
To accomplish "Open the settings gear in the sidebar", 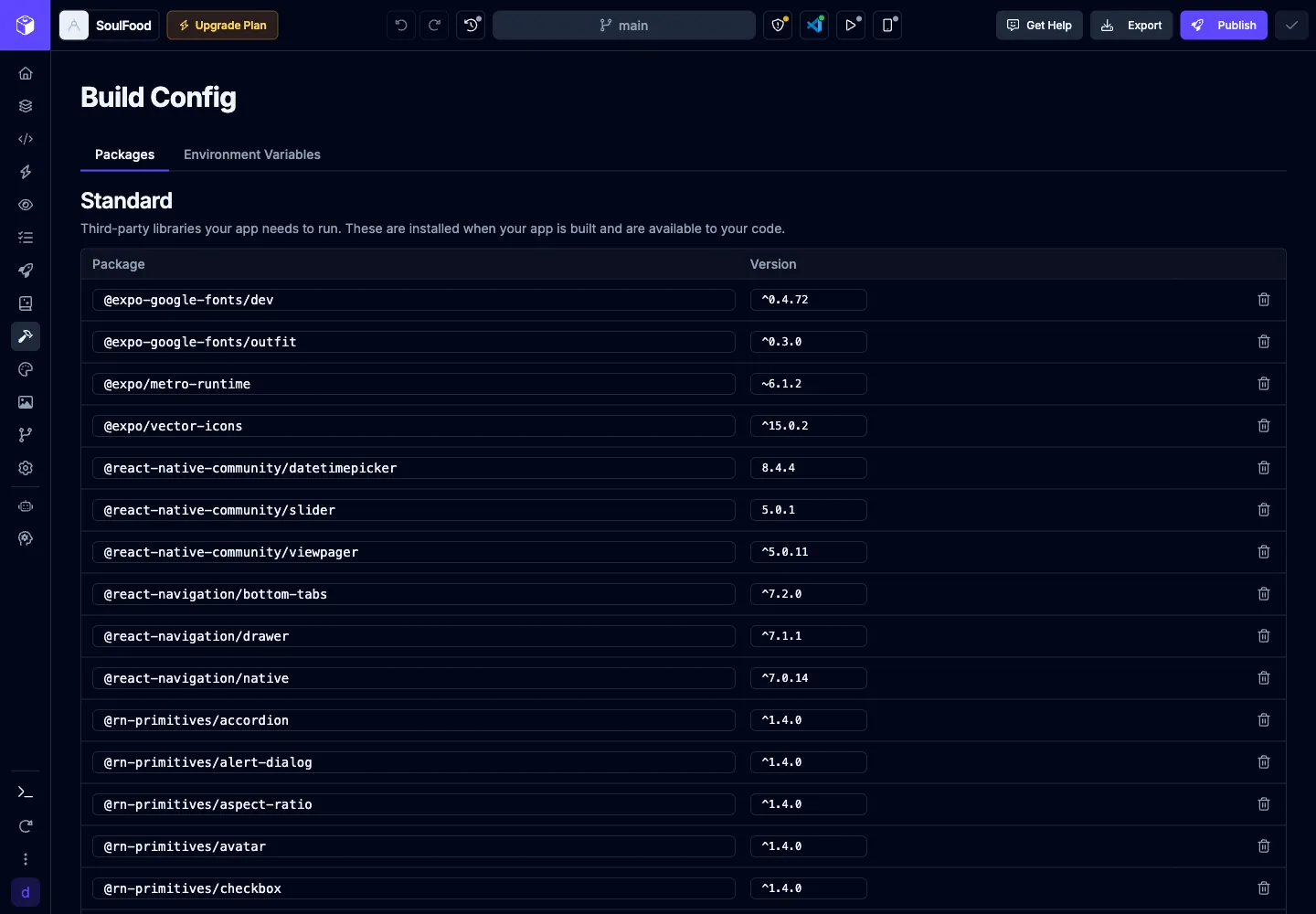I will [26, 468].
